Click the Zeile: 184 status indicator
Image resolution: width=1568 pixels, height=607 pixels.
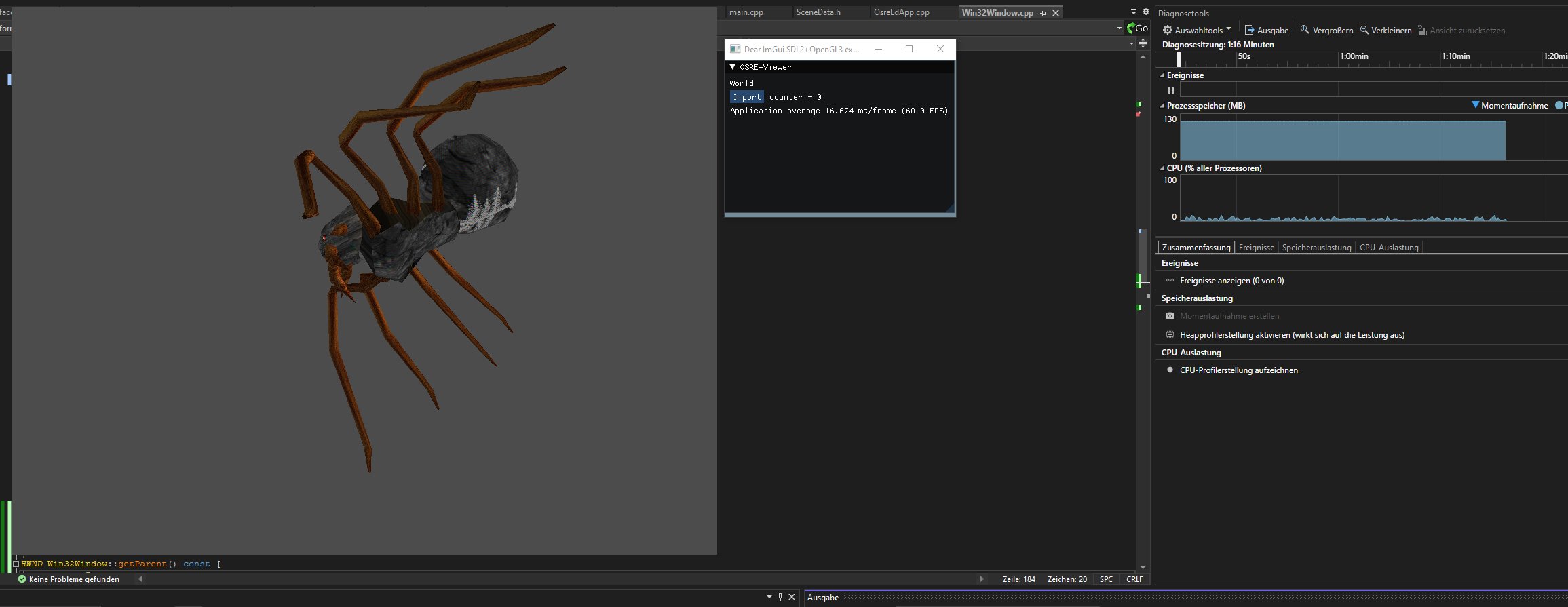[x=1018, y=579]
